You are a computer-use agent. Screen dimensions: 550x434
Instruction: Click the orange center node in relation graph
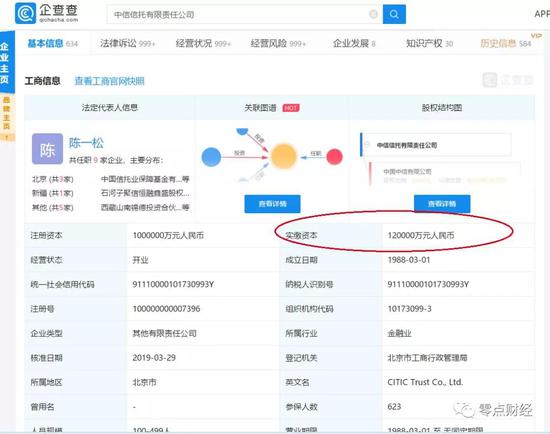click(284, 156)
